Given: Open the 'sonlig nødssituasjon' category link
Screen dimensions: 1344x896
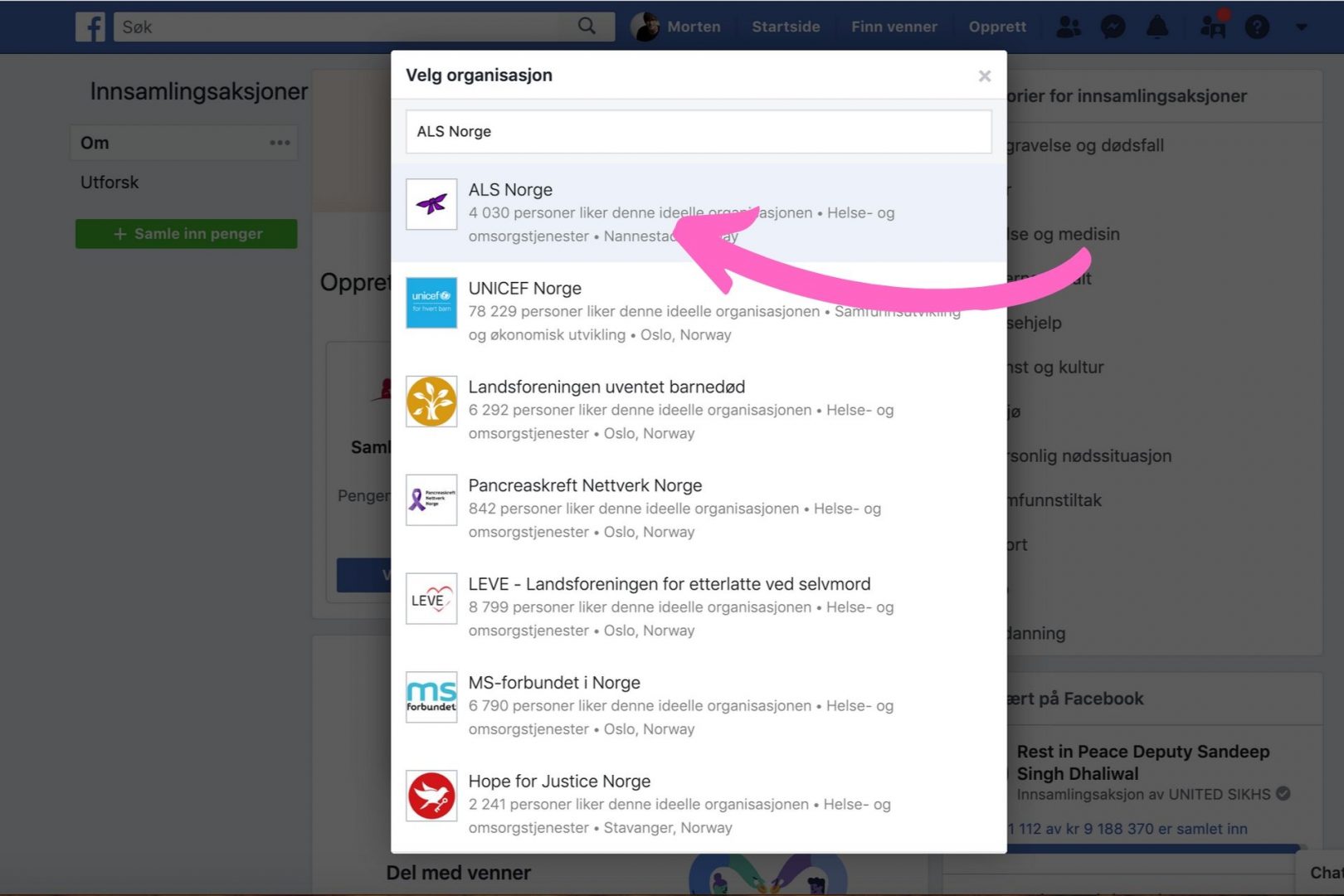Looking at the screenshot, I should click(x=1088, y=456).
